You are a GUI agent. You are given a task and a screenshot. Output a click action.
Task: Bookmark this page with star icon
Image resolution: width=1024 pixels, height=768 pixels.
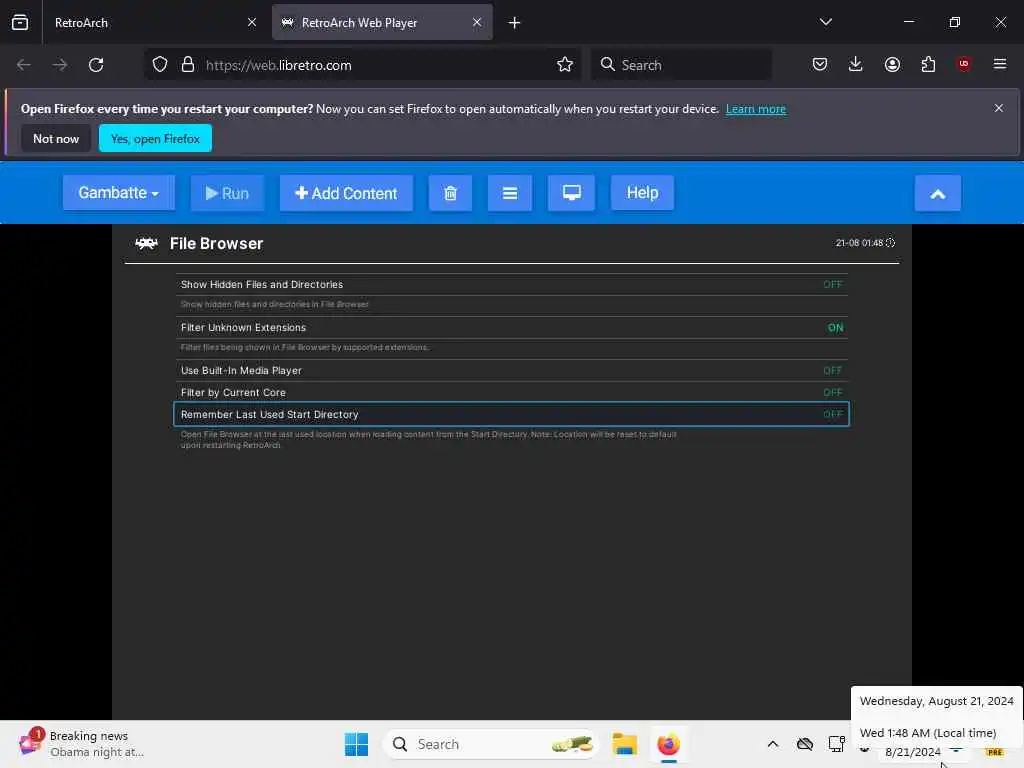(565, 65)
